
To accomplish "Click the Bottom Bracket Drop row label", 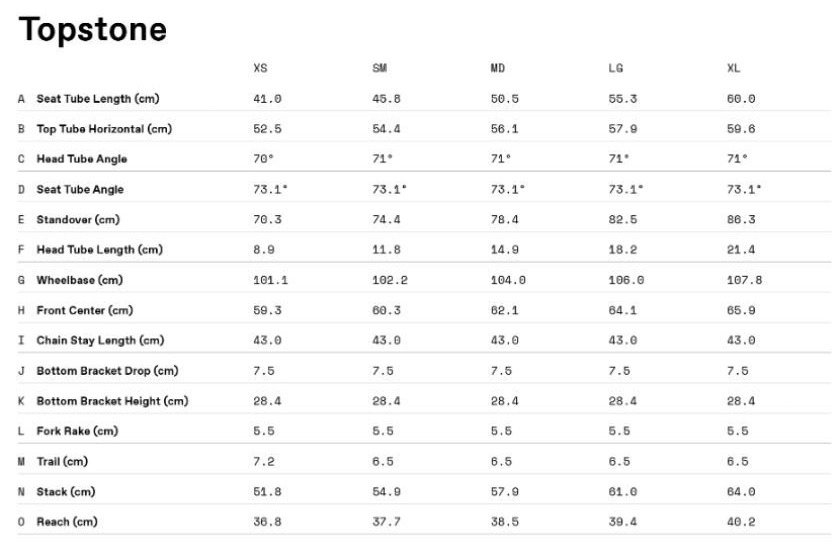I will click(x=107, y=371).
